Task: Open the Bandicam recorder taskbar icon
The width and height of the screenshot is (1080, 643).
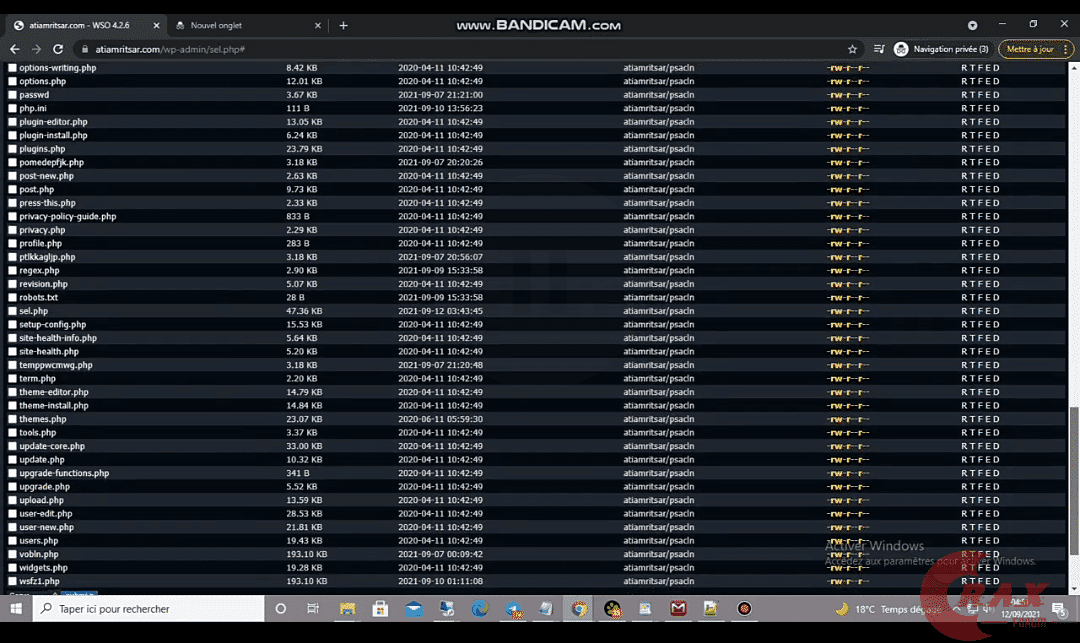Action: (x=745, y=609)
